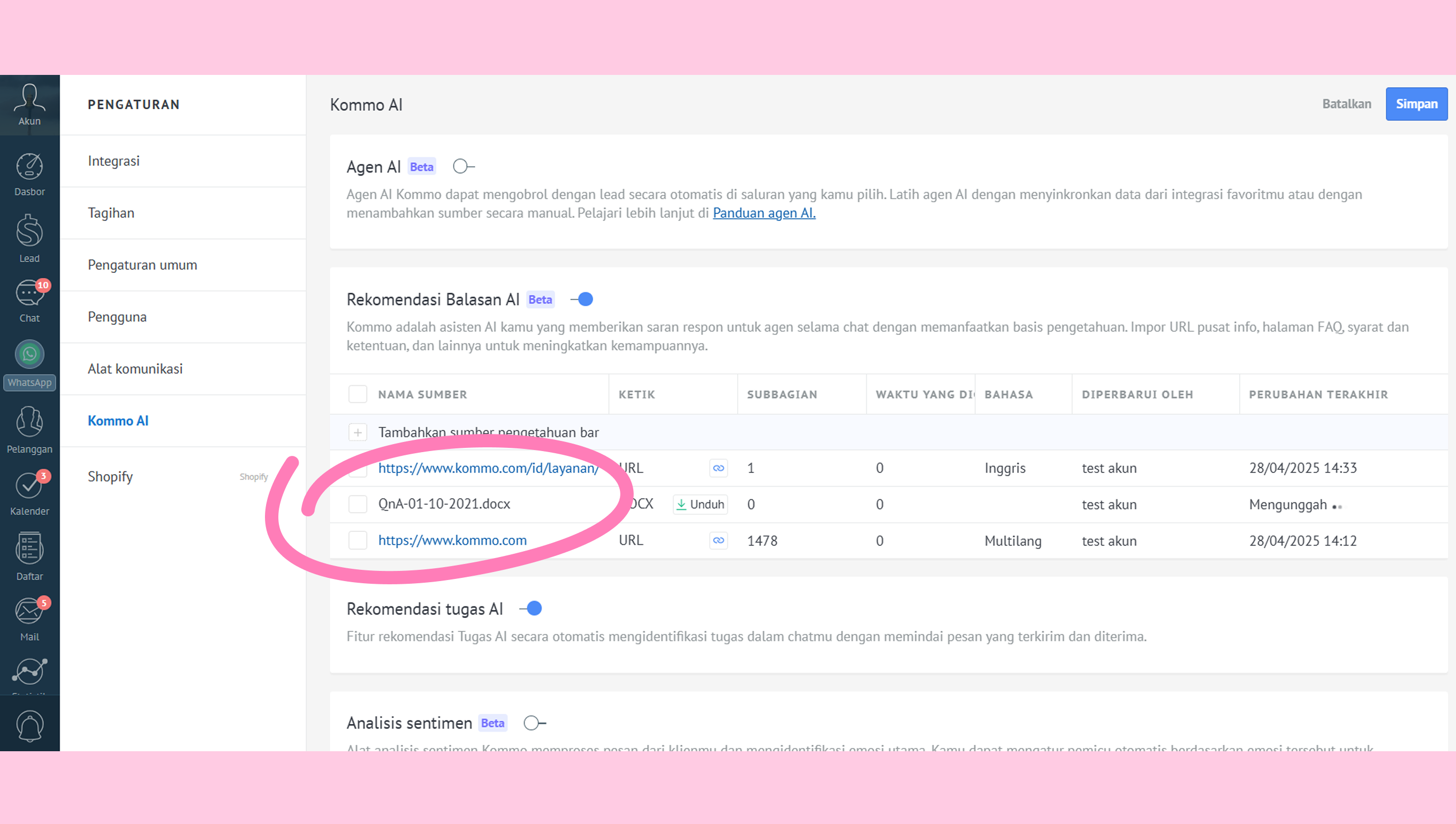Click the link icon in kommo.com/id/layanan row
This screenshot has height=824, width=1456.
point(718,468)
